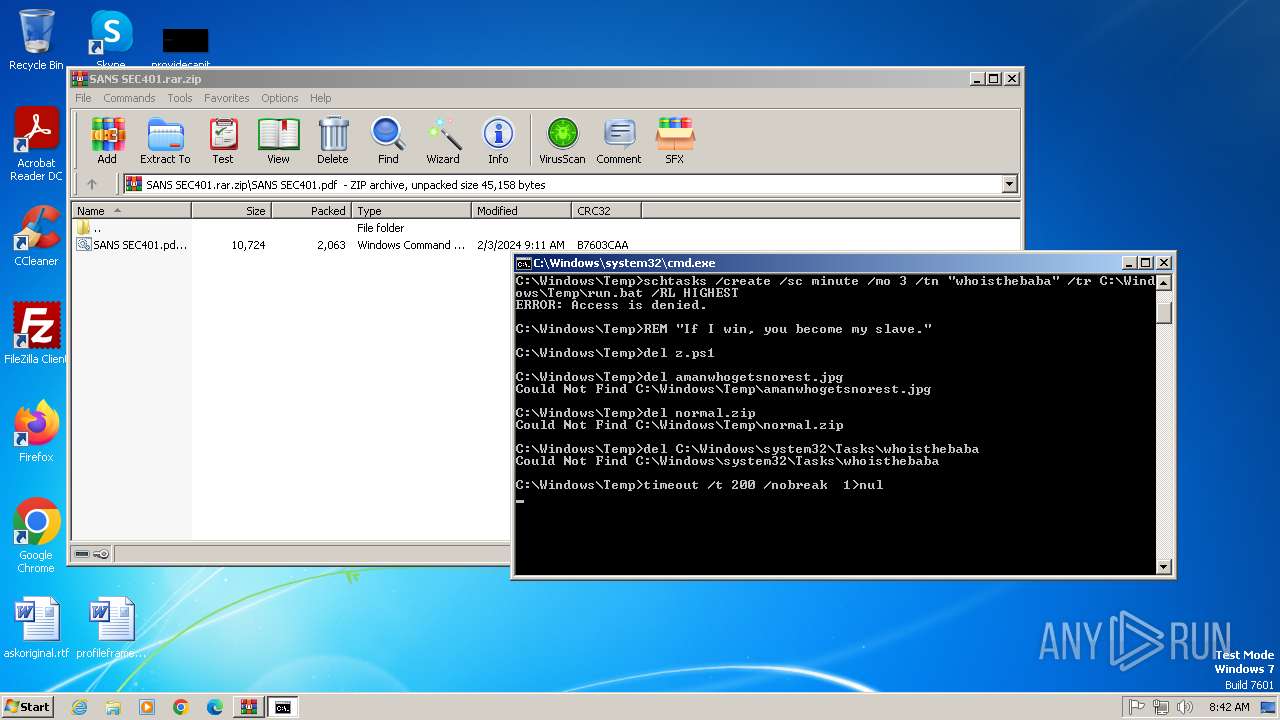Viewport: 1280px width, 720px height.
Task: Open the Commands menu
Action: point(129,98)
